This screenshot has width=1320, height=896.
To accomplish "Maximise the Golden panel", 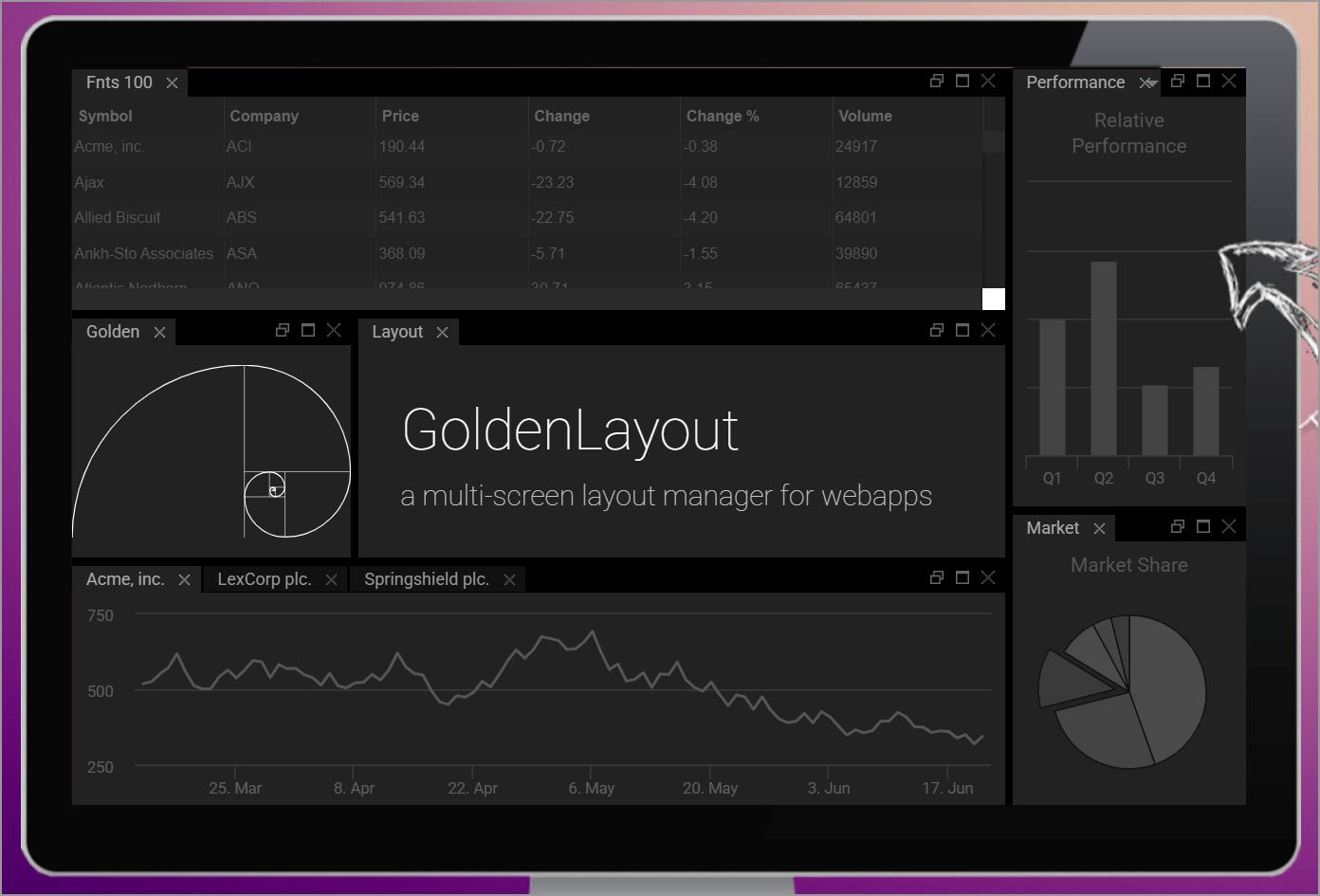I will click(308, 330).
